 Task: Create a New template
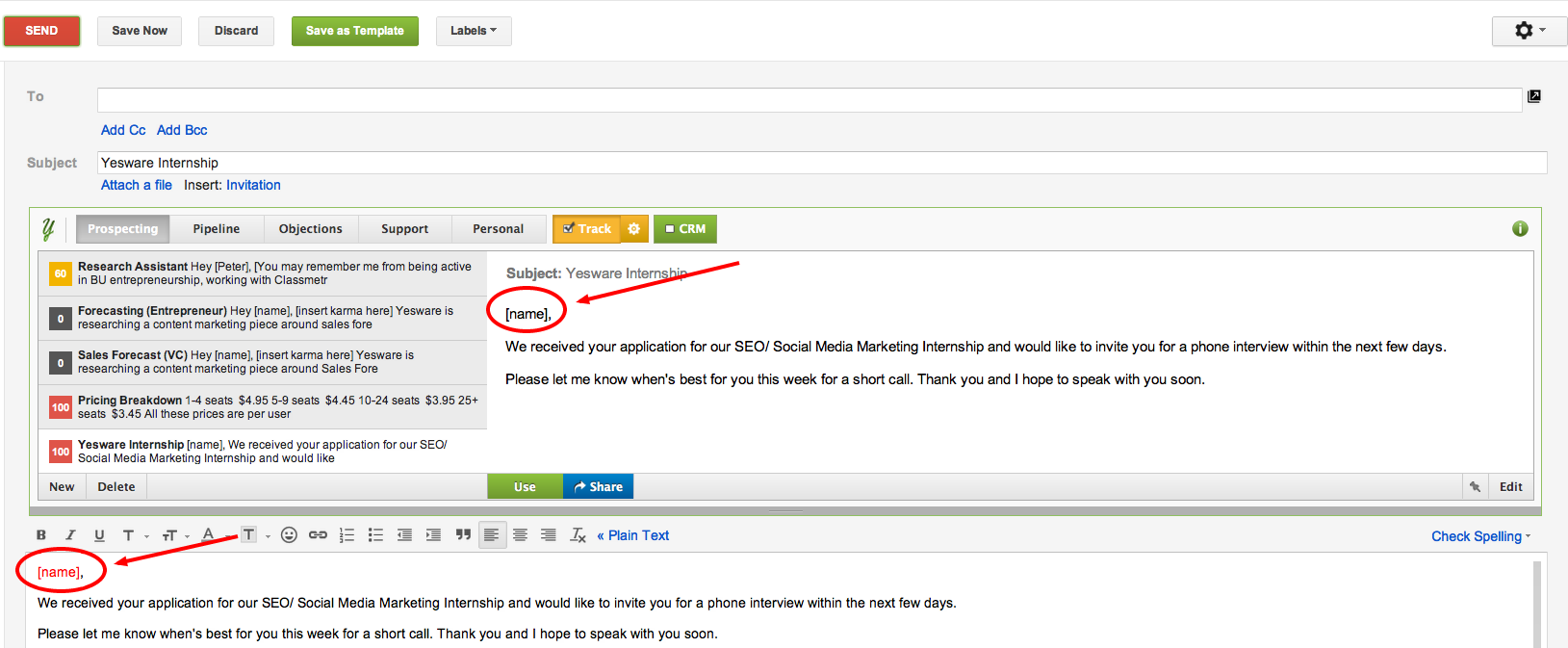point(62,487)
